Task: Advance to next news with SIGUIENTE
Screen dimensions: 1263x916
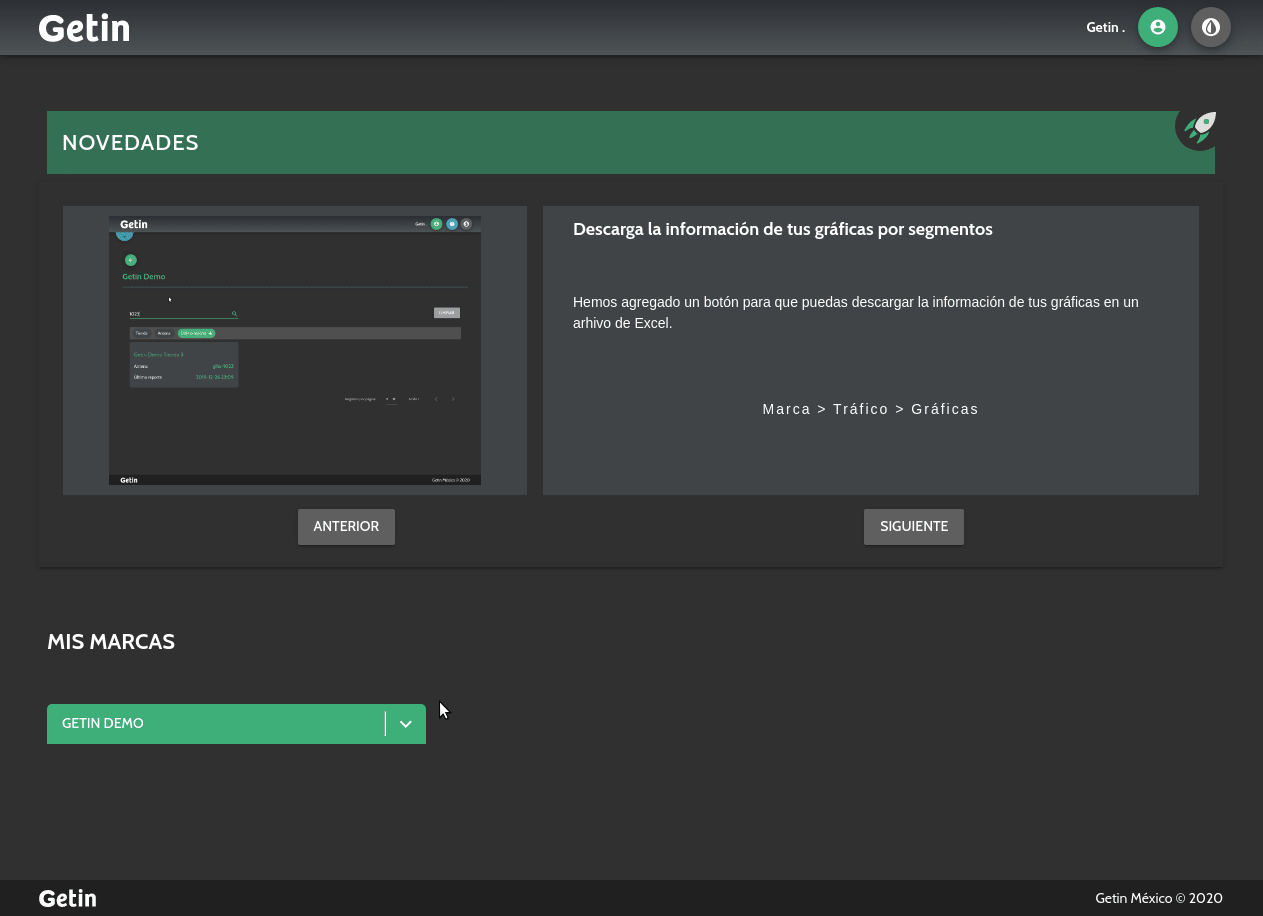Action: click(x=913, y=527)
